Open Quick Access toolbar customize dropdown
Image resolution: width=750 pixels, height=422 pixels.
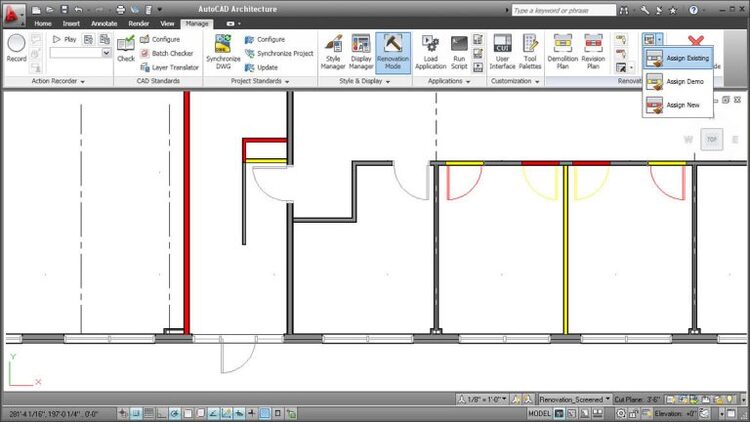click(159, 10)
